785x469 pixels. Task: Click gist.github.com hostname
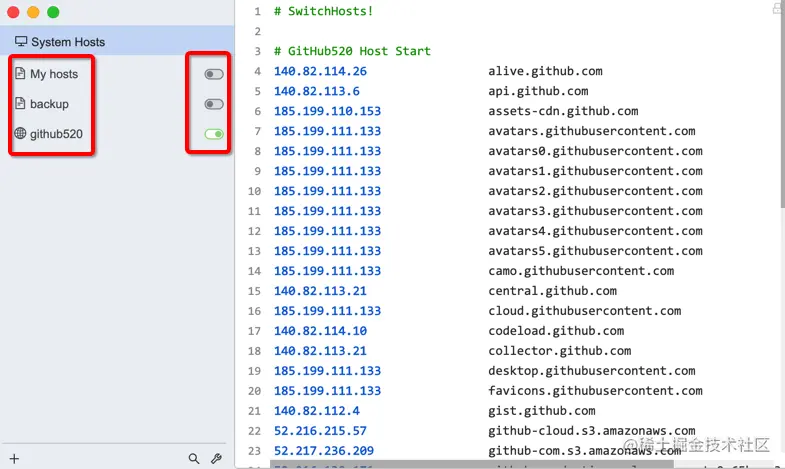[542, 411]
